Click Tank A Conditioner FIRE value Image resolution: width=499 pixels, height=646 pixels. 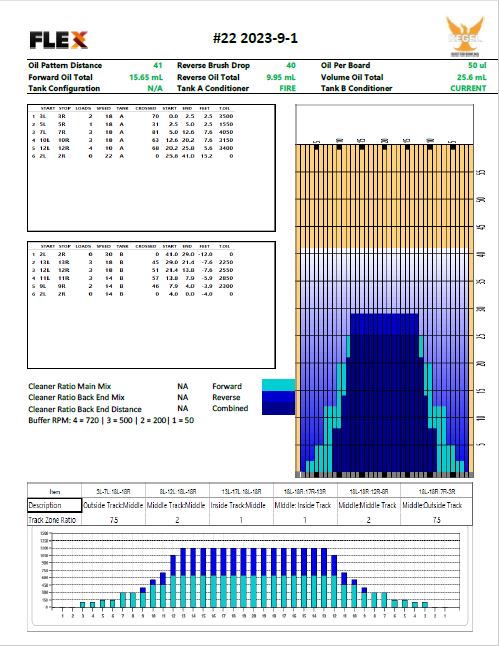click(288, 88)
